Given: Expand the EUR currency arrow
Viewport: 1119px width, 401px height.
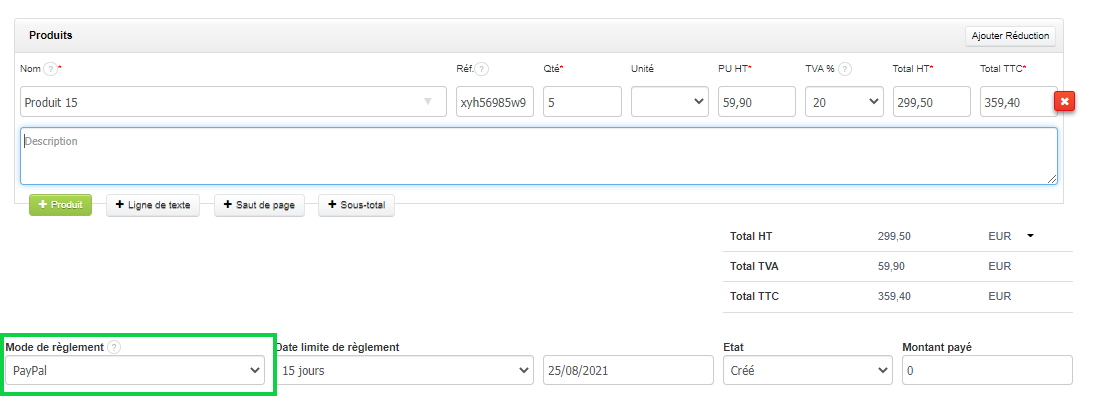Looking at the screenshot, I should (1029, 236).
